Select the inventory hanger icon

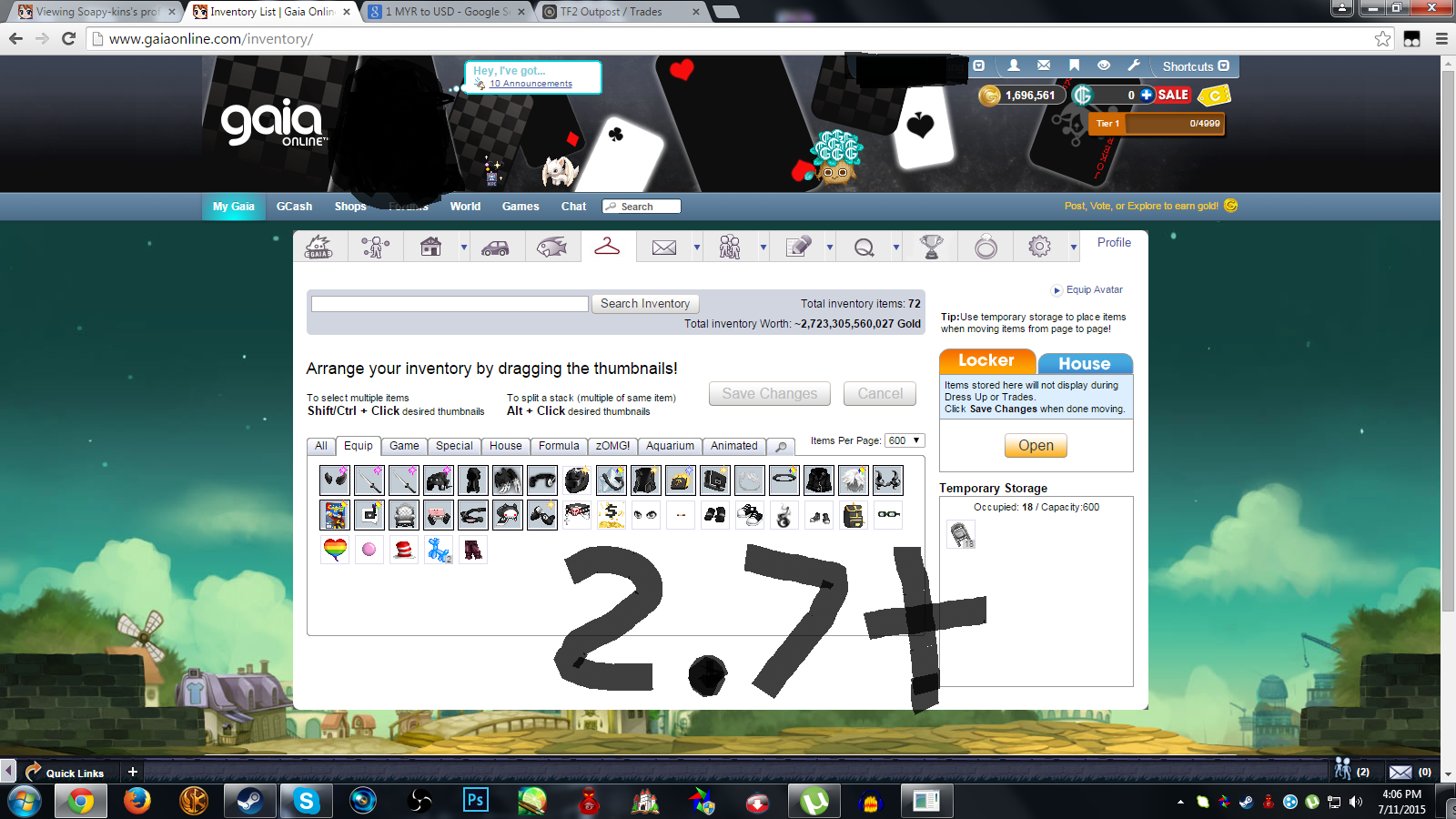(607, 246)
